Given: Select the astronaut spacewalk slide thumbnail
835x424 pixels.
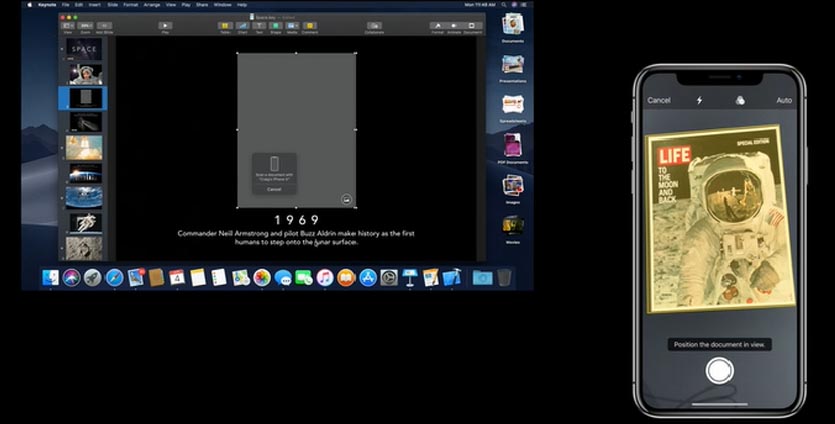Looking at the screenshot, I should point(85,223).
